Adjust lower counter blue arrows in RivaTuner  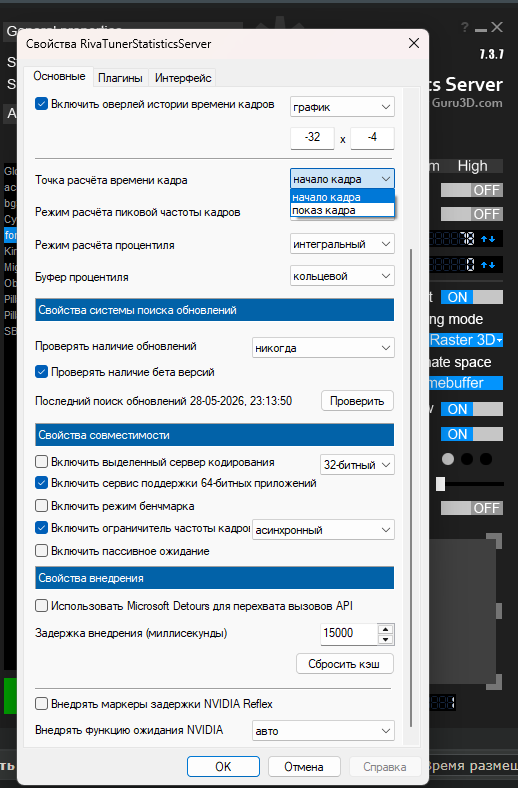(x=488, y=265)
